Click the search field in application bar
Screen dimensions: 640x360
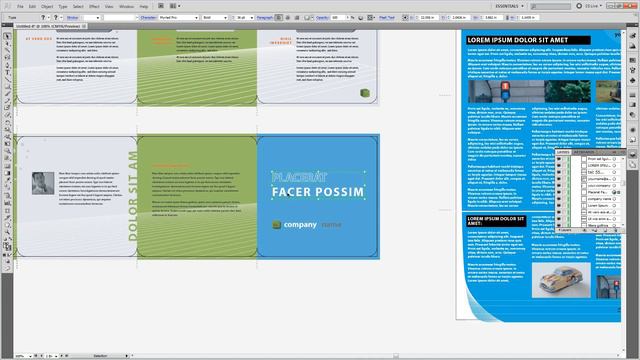[x=551, y=6]
